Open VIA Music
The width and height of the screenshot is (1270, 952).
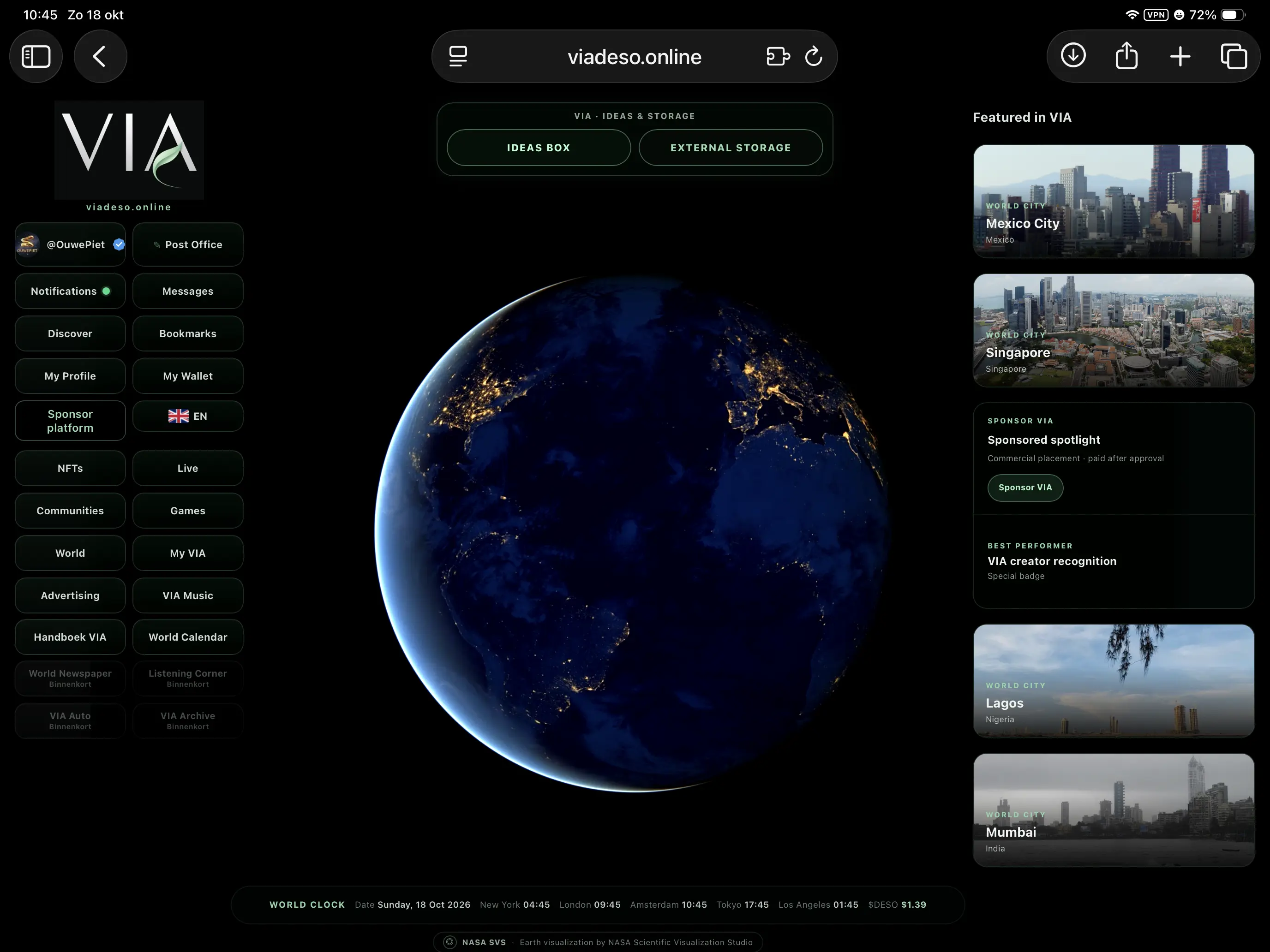coord(188,595)
